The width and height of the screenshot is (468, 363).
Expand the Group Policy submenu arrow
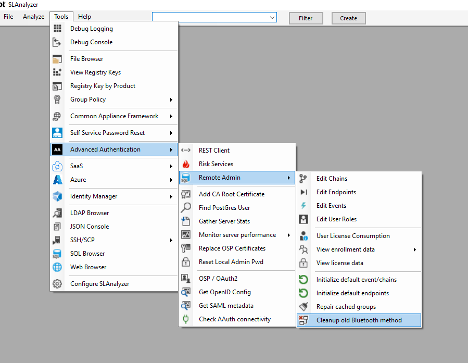(171, 100)
